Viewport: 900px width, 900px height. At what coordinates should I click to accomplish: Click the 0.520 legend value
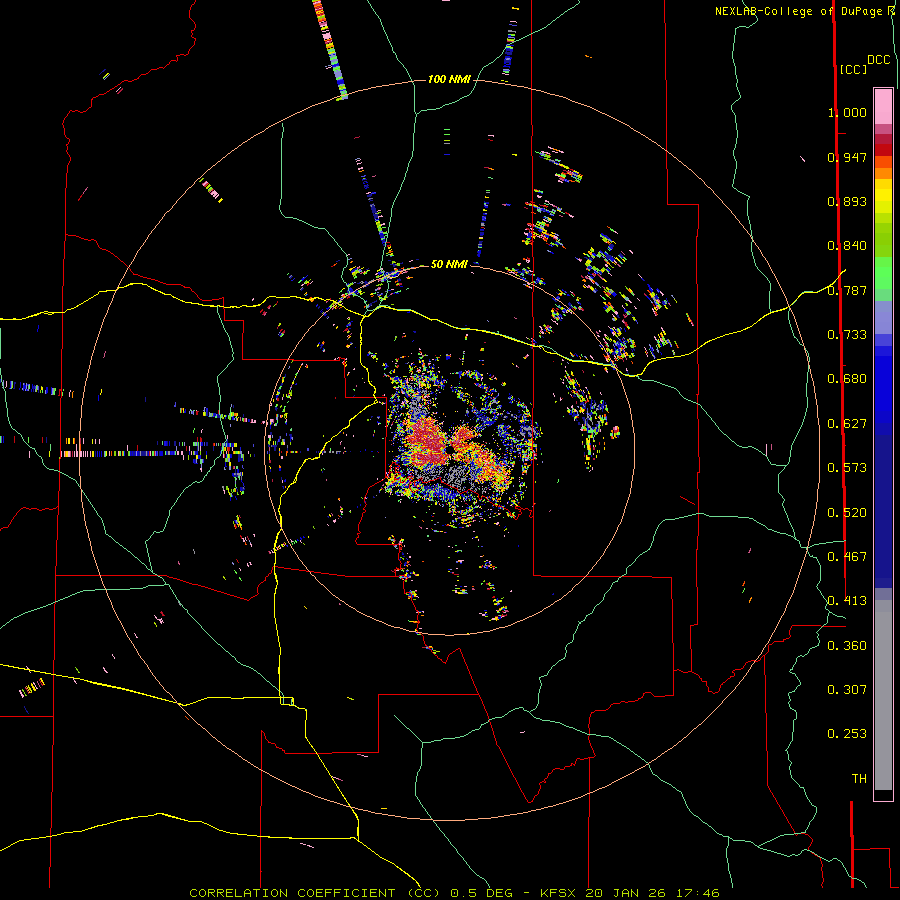[847, 513]
